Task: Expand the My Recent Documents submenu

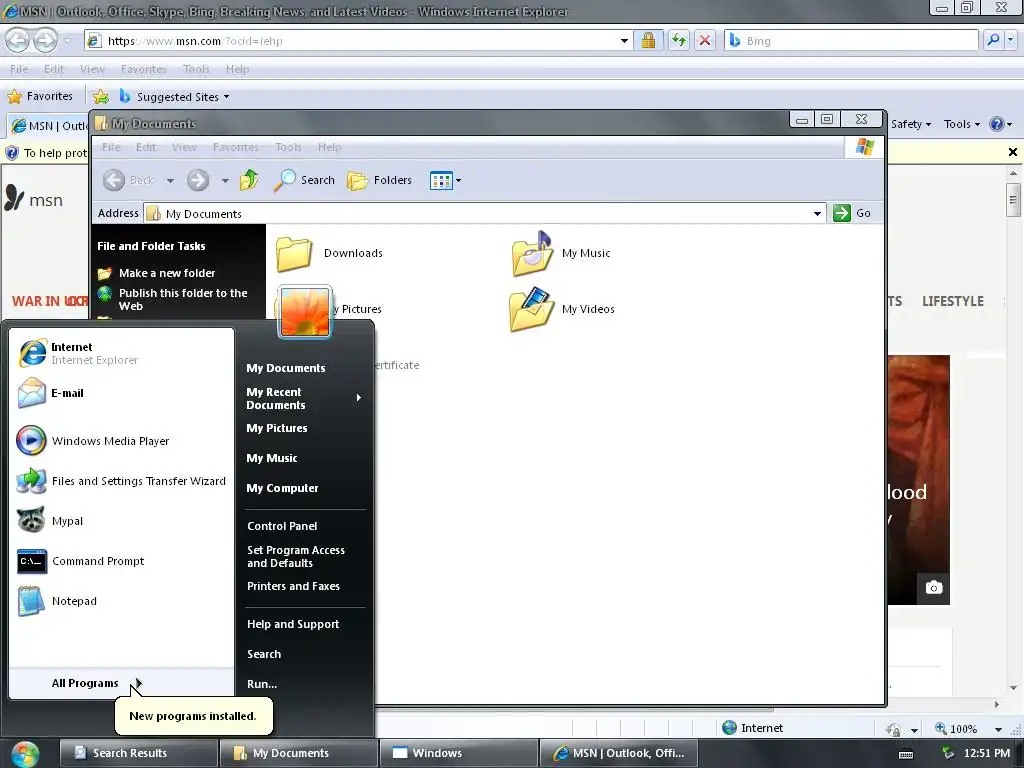Action: coord(304,398)
